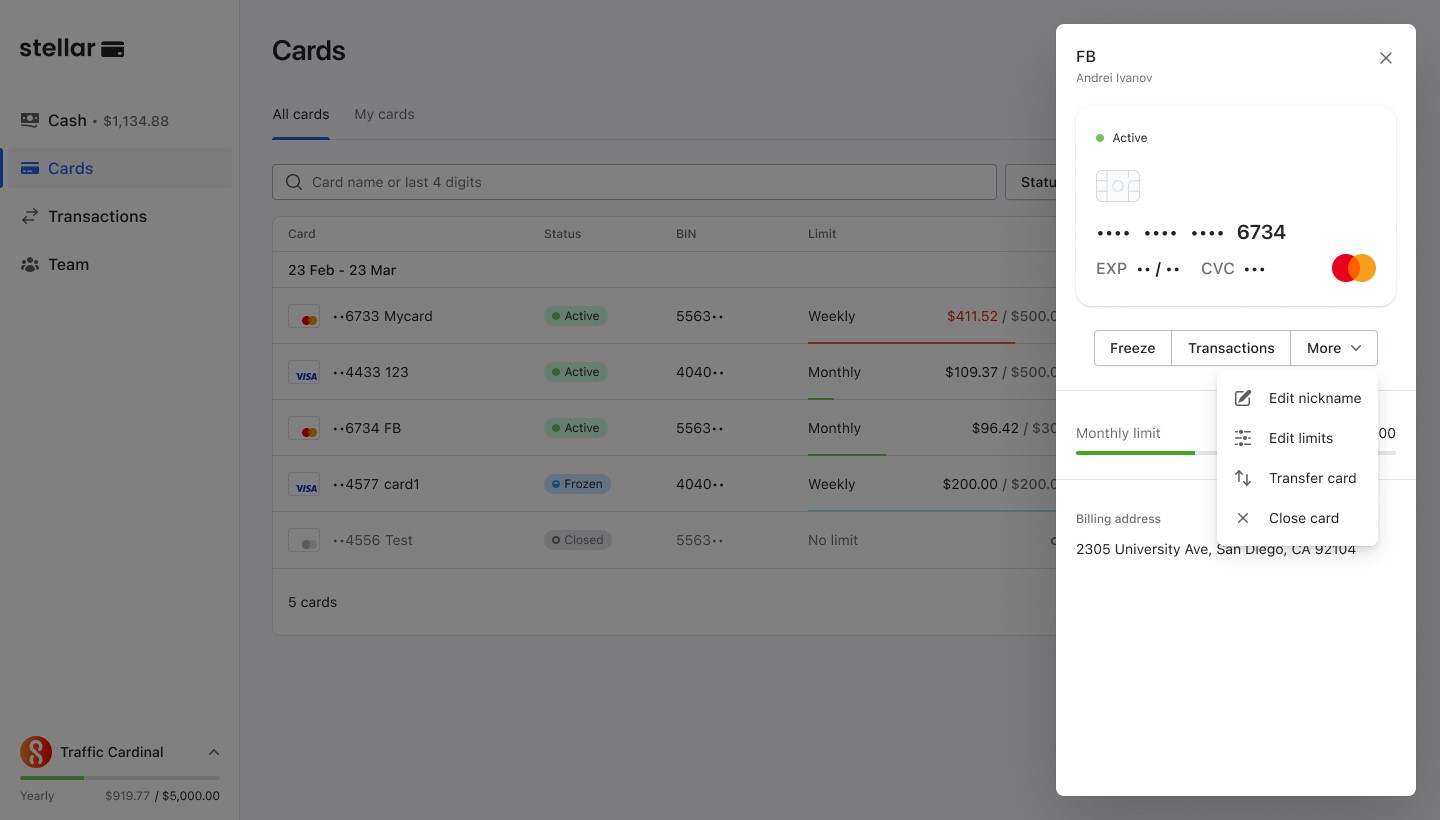Image resolution: width=1440 pixels, height=820 pixels.
Task: Open the Status filter dropdown
Action: point(1031,182)
